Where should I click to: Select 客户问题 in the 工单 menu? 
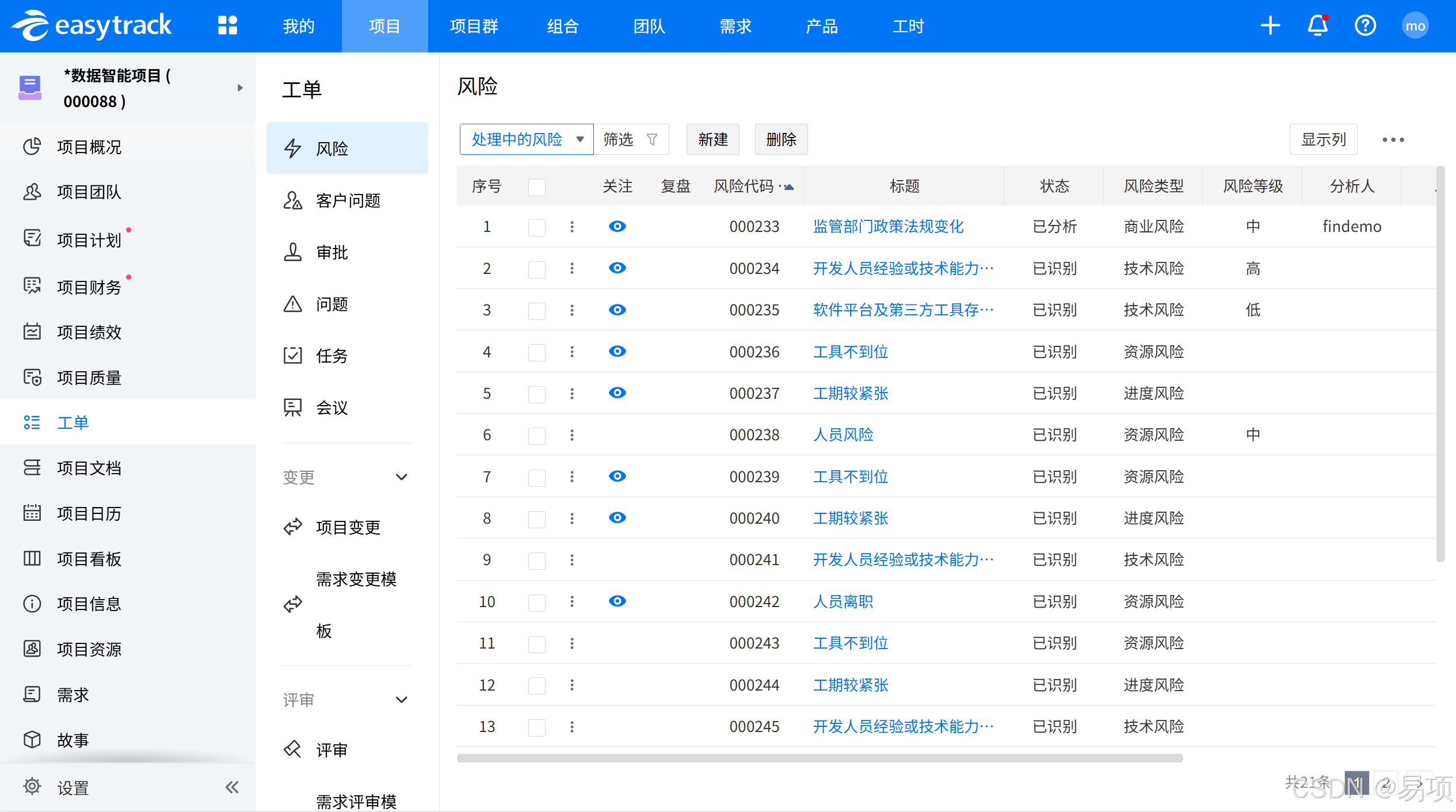pyautogui.click(x=348, y=200)
